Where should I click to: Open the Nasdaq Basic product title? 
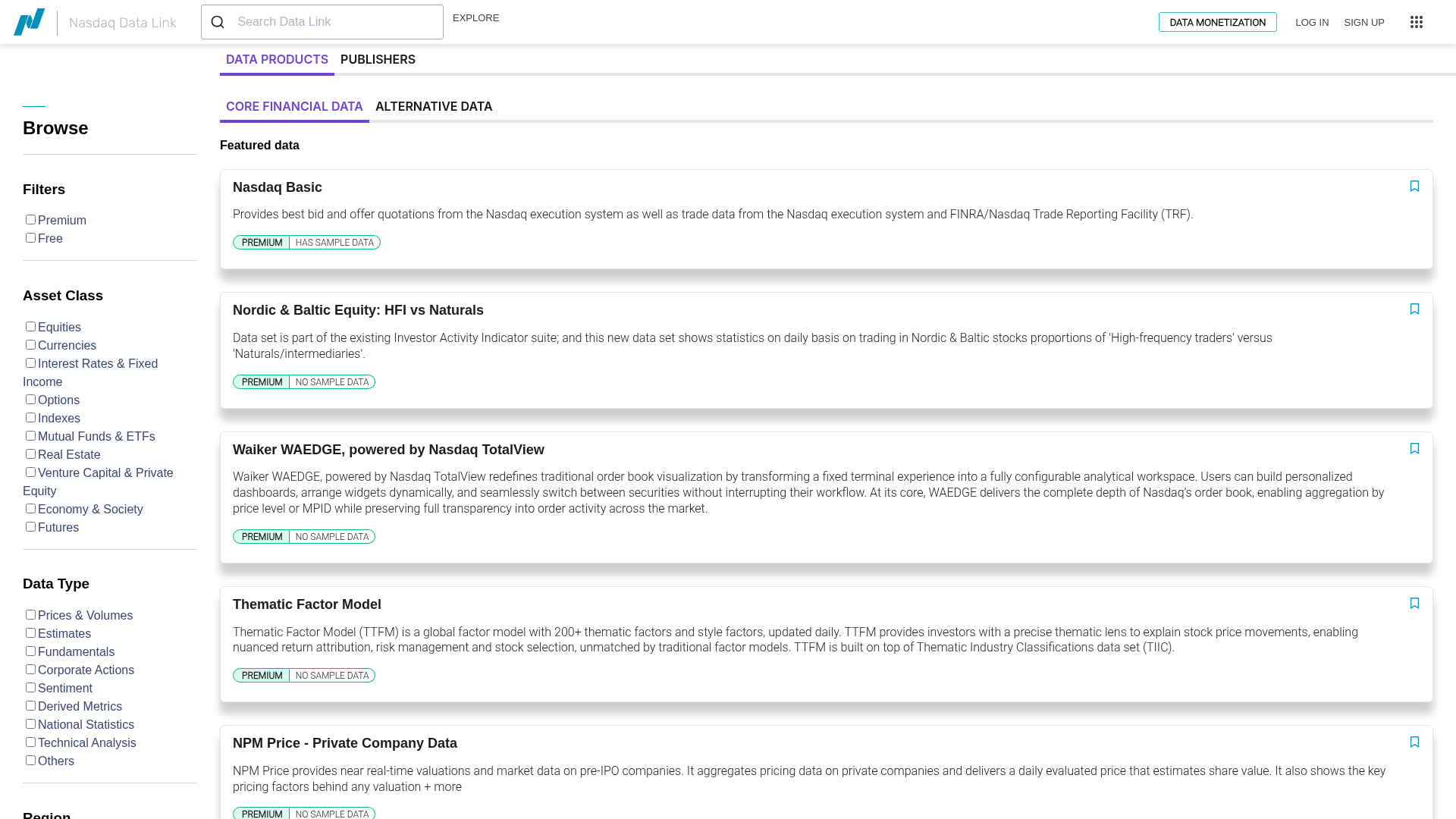pyautogui.click(x=278, y=187)
